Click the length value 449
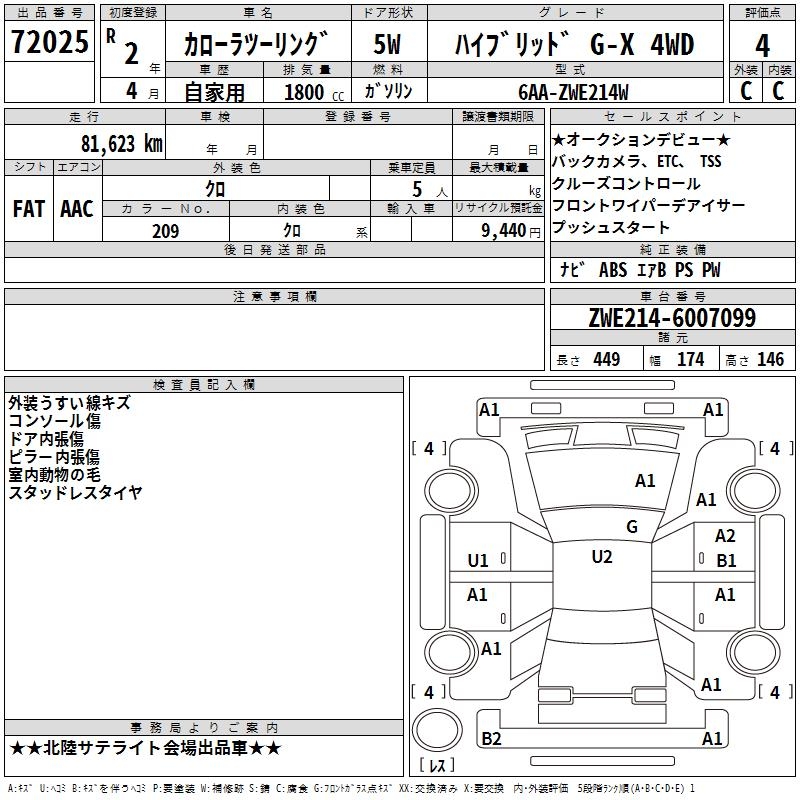Screen dimensions: 800x800 coord(607,359)
